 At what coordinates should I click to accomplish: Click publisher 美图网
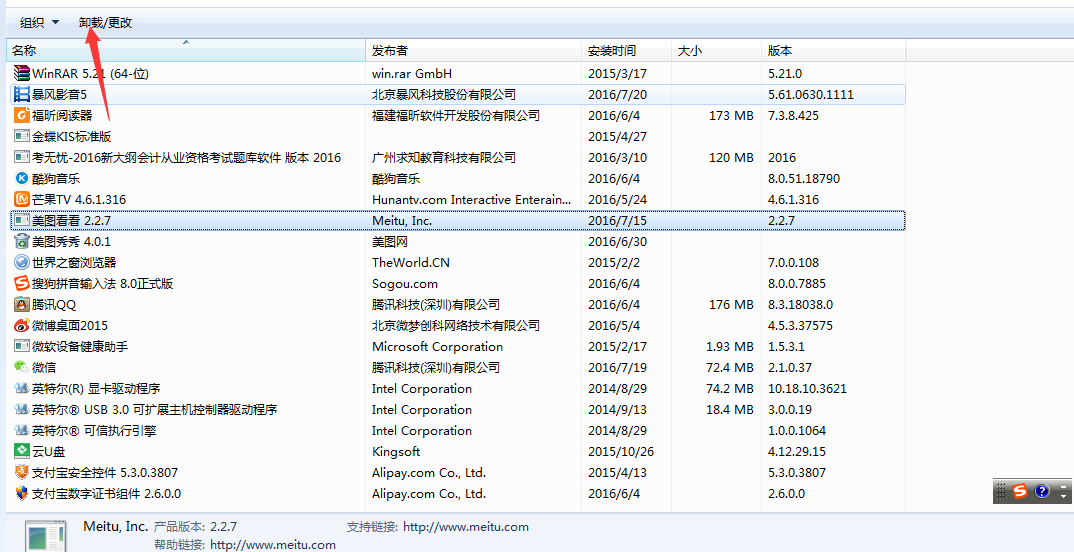click(390, 242)
